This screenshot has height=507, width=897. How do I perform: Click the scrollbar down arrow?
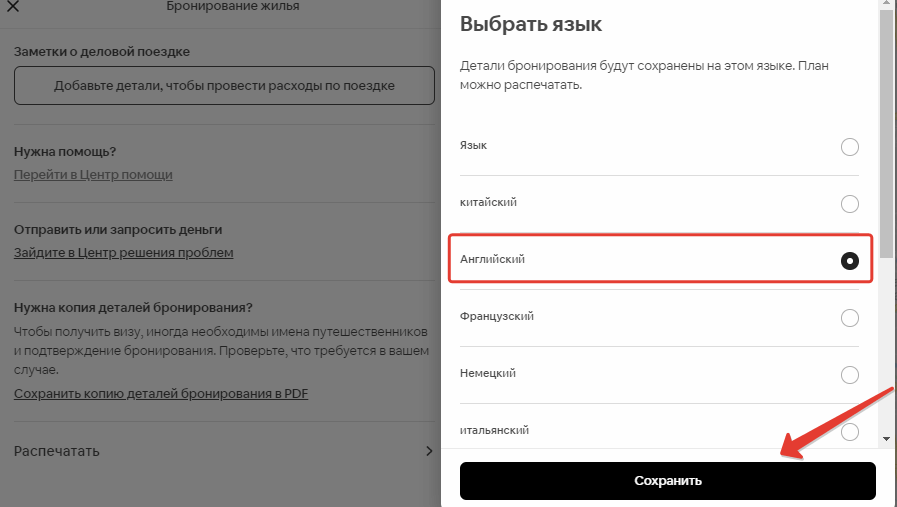(x=886, y=438)
